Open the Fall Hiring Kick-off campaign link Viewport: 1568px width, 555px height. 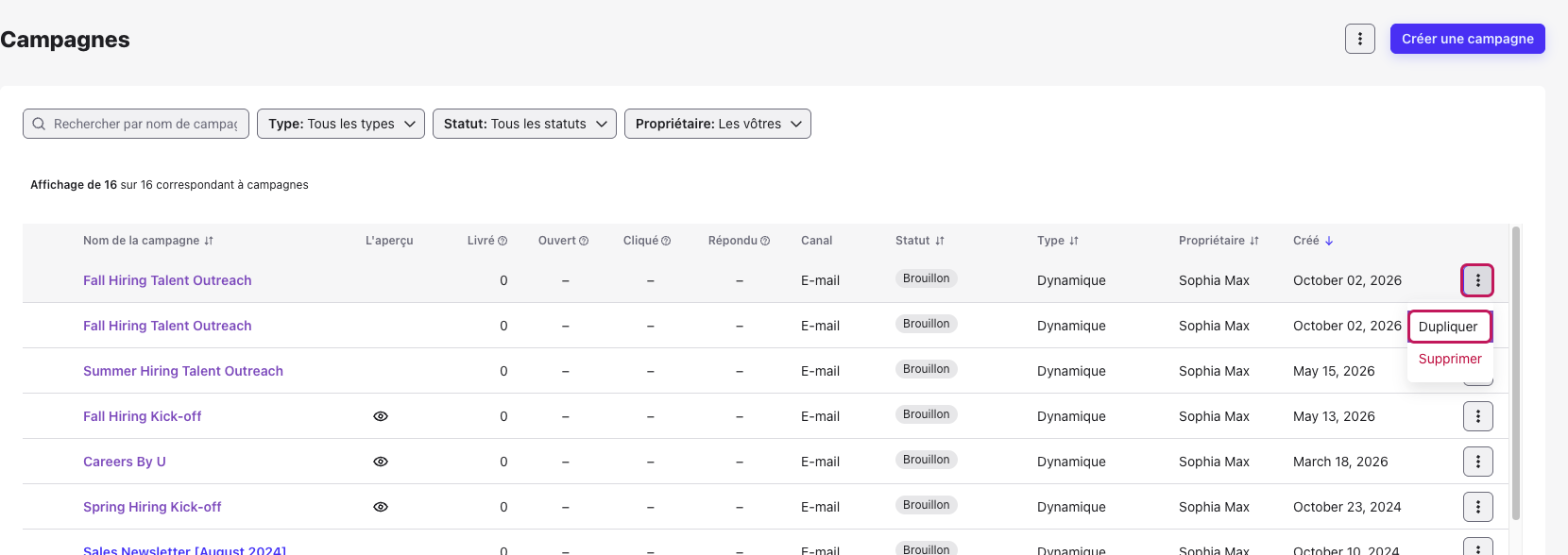pos(142,416)
